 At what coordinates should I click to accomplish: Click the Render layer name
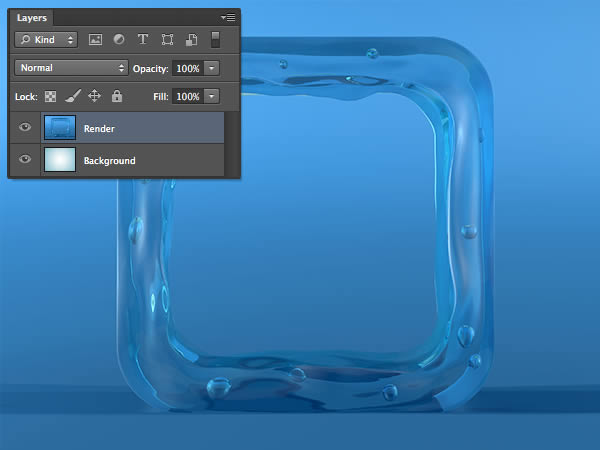pyautogui.click(x=99, y=129)
